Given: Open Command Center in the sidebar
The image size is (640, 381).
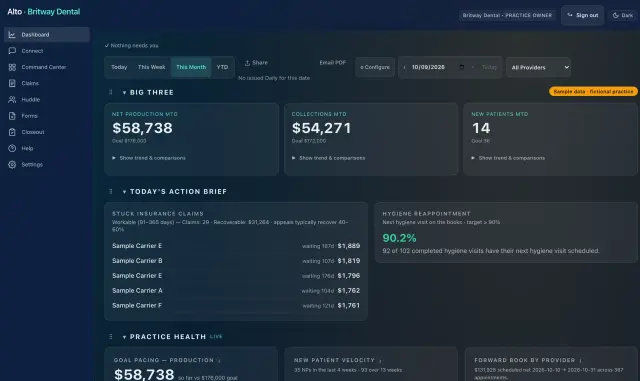Looking at the screenshot, I should pyautogui.click(x=47, y=67).
